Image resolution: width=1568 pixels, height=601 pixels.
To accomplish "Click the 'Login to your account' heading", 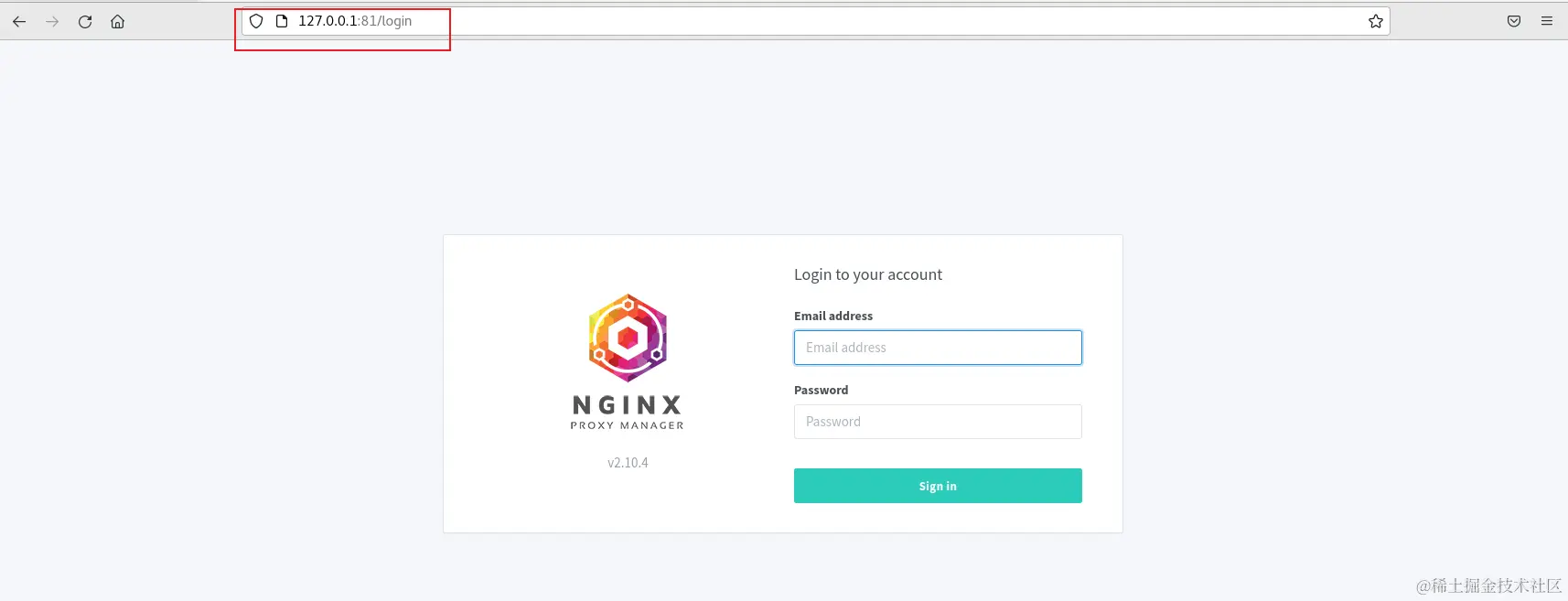I will pyautogui.click(x=868, y=274).
